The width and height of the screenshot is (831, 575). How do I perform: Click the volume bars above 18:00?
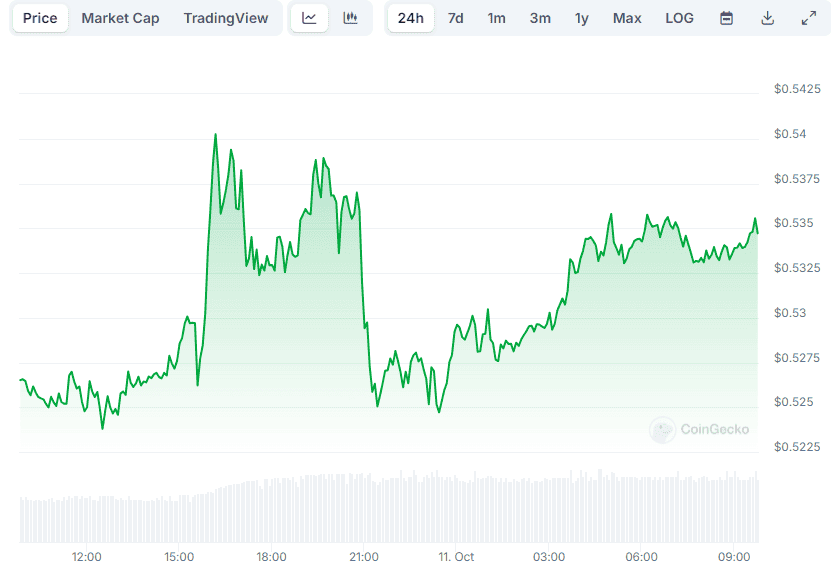(272, 510)
